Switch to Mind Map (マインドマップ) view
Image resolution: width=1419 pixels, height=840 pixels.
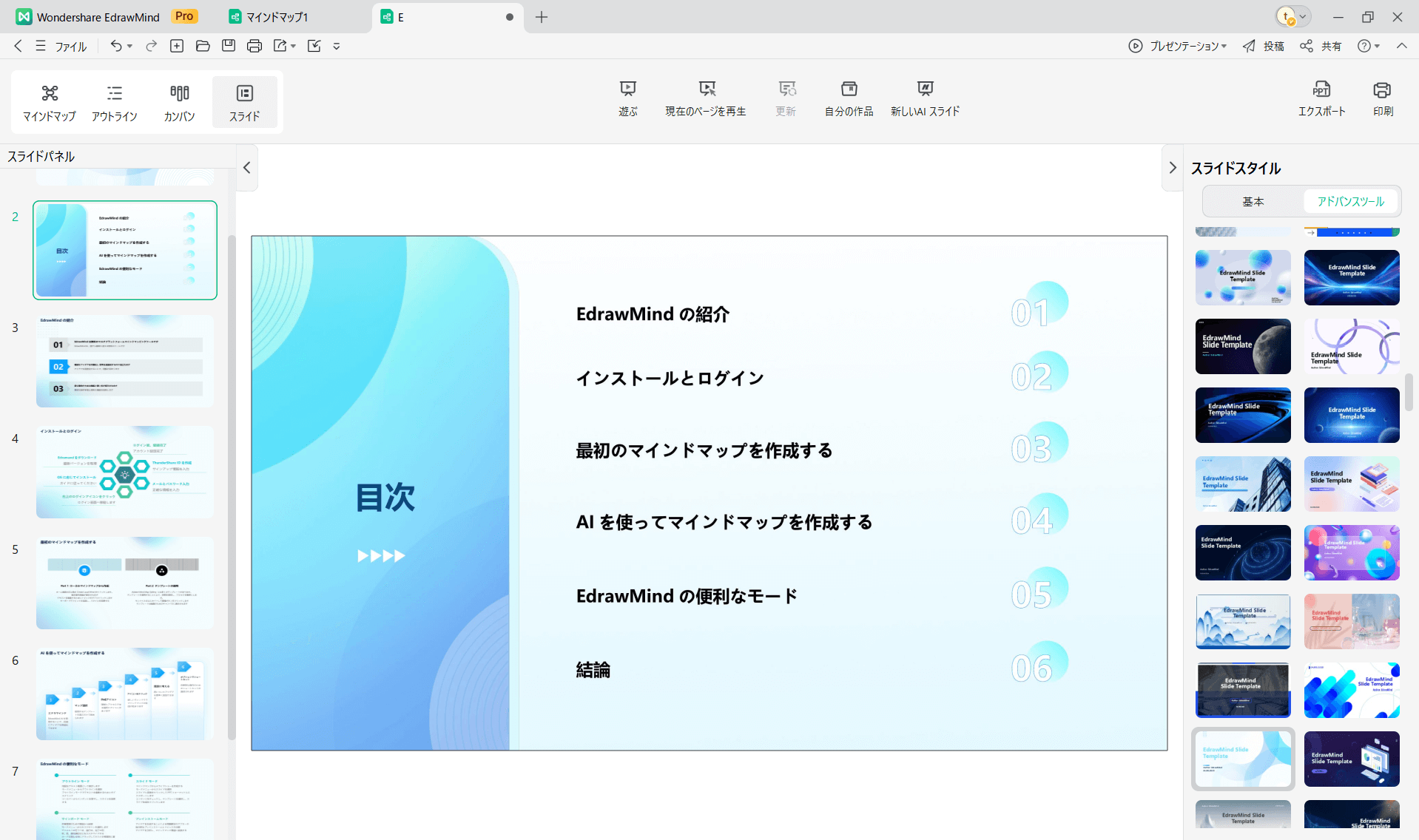50,102
